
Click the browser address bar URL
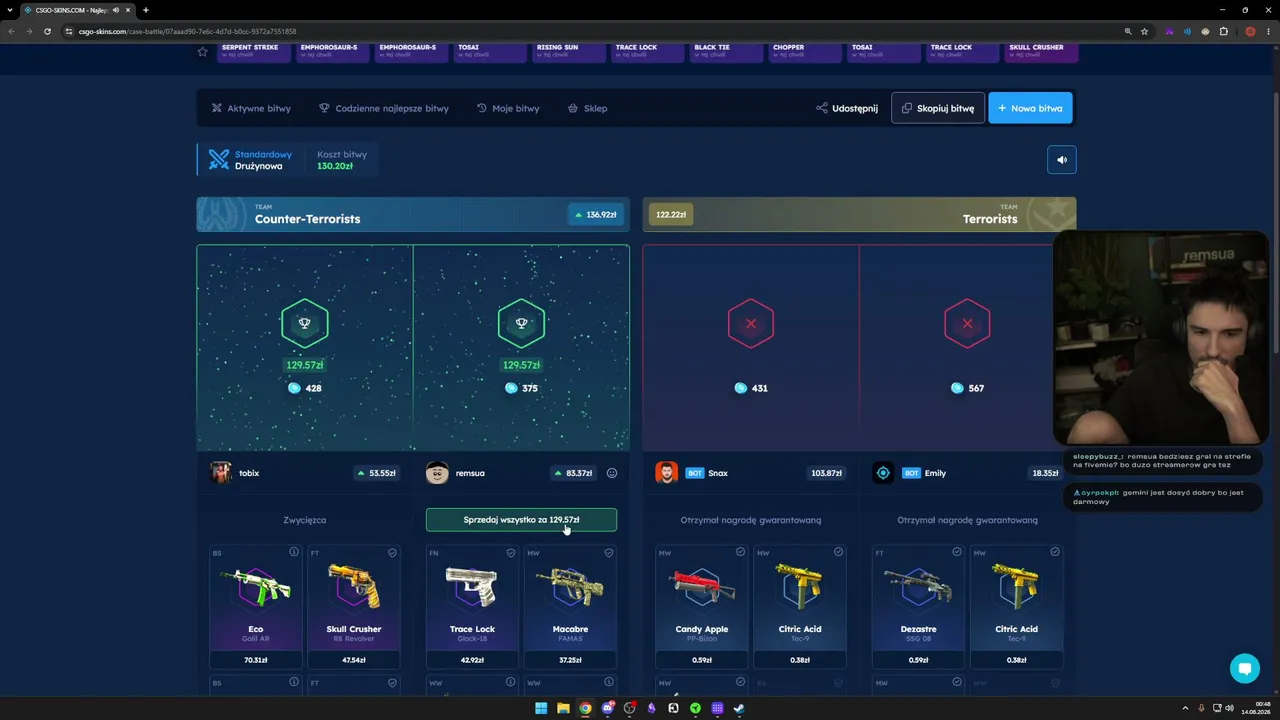click(188, 31)
